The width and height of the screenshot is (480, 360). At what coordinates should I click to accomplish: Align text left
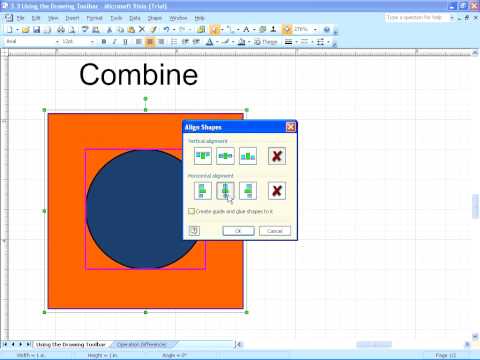[x=139, y=42]
